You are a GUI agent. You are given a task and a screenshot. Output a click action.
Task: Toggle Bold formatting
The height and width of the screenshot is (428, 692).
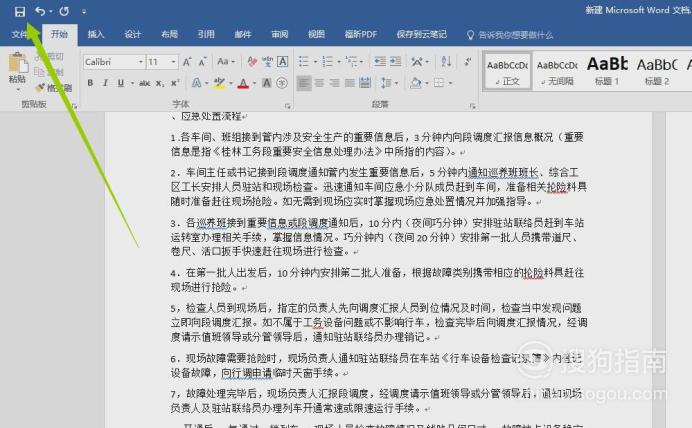coord(90,83)
